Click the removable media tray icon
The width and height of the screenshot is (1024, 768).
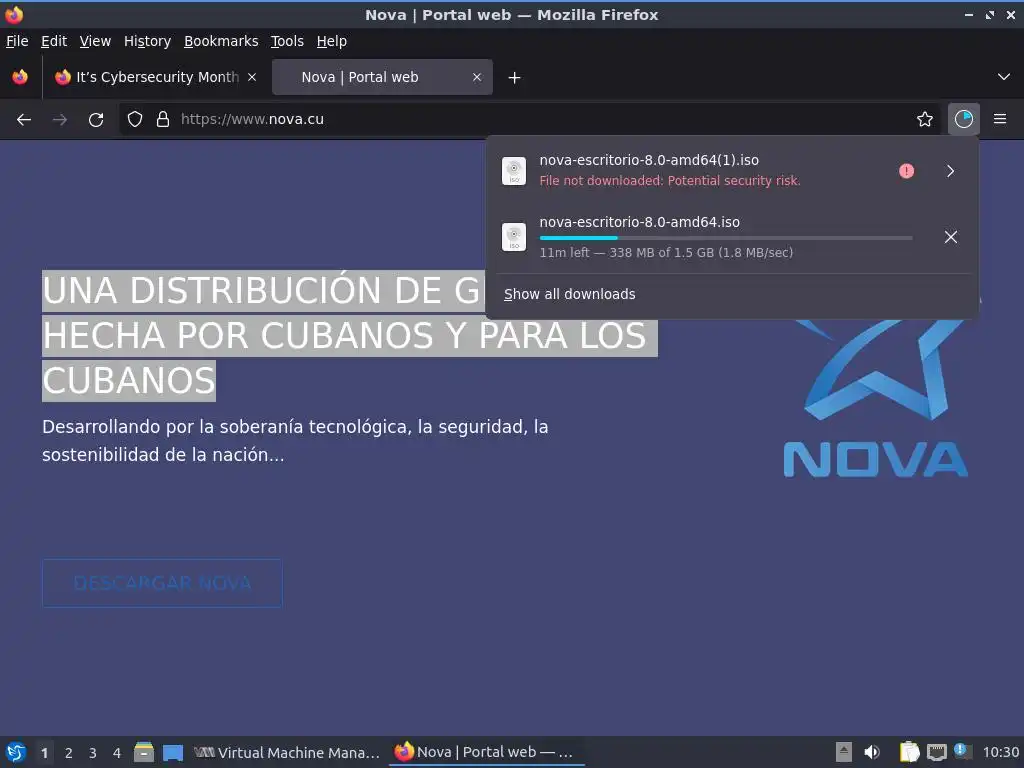[x=844, y=752]
